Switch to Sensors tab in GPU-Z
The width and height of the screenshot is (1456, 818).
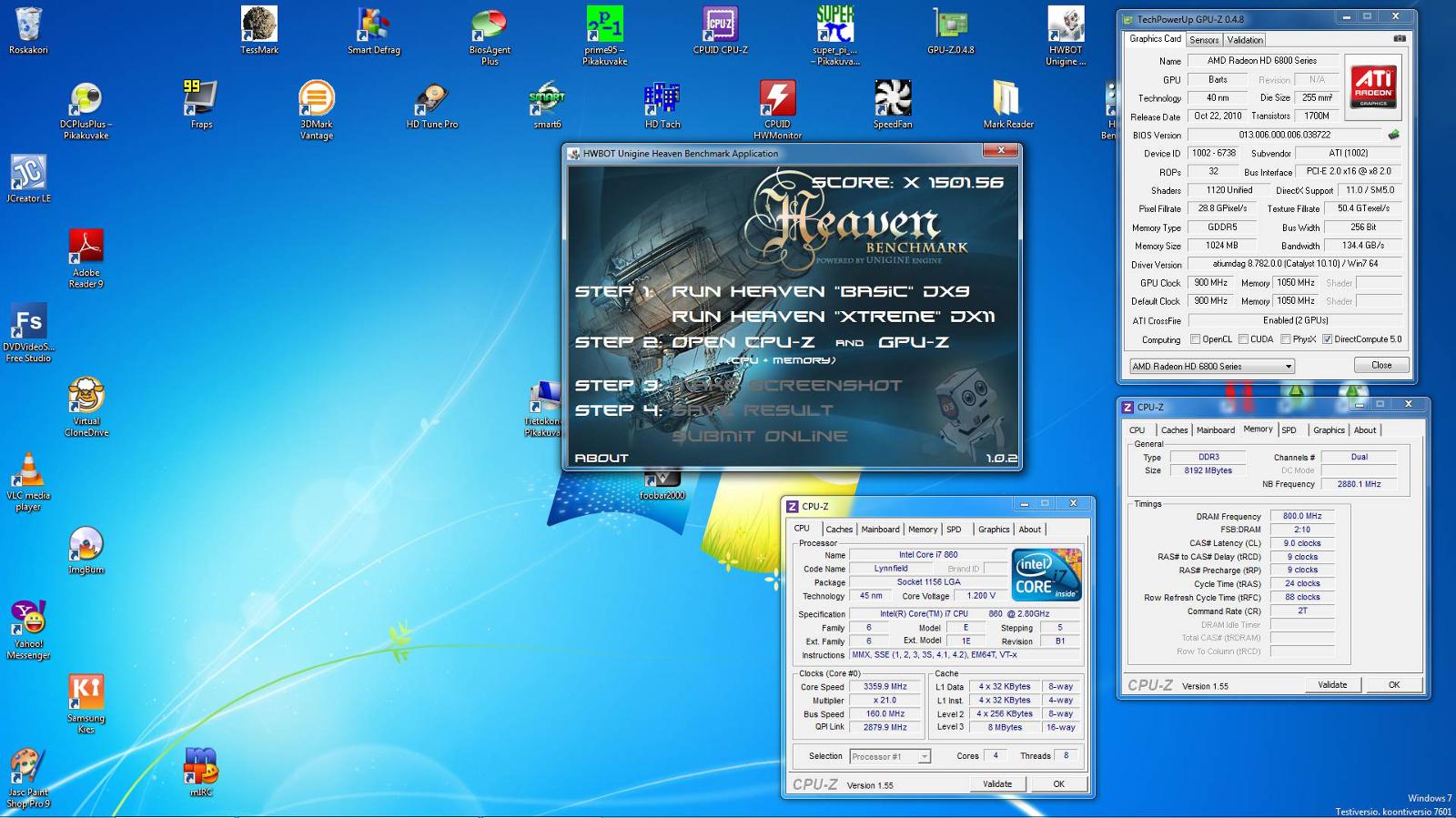tap(1204, 40)
